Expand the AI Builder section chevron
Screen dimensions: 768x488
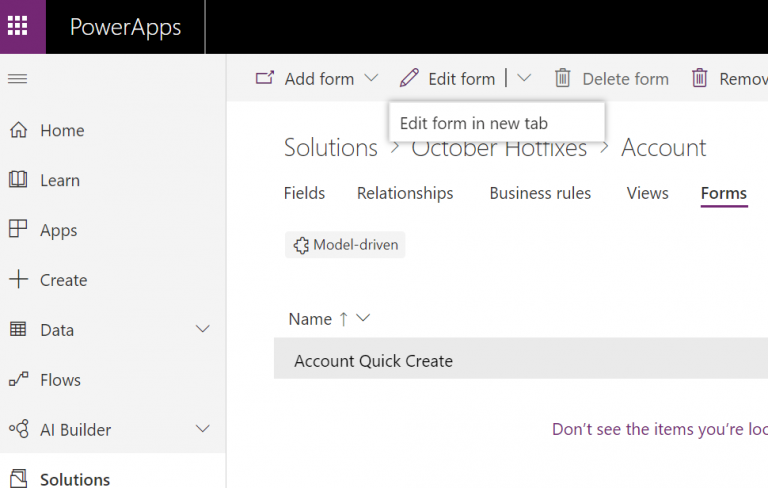(203, 429)
